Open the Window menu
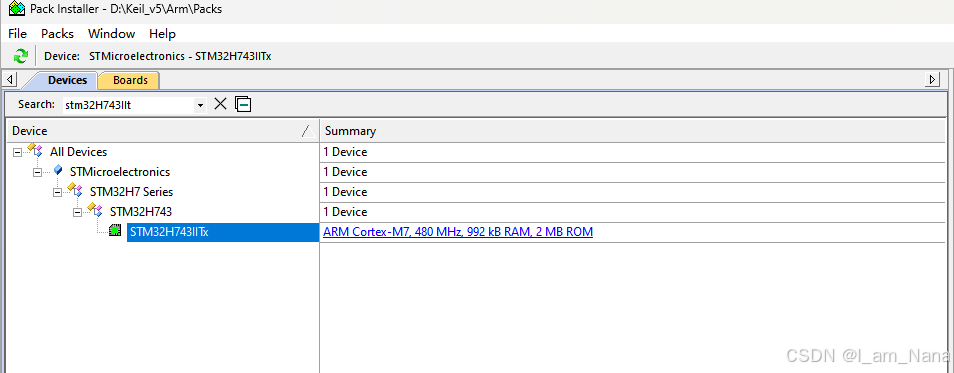The height and width of the screenshot is (373, 954). (111, 33)
